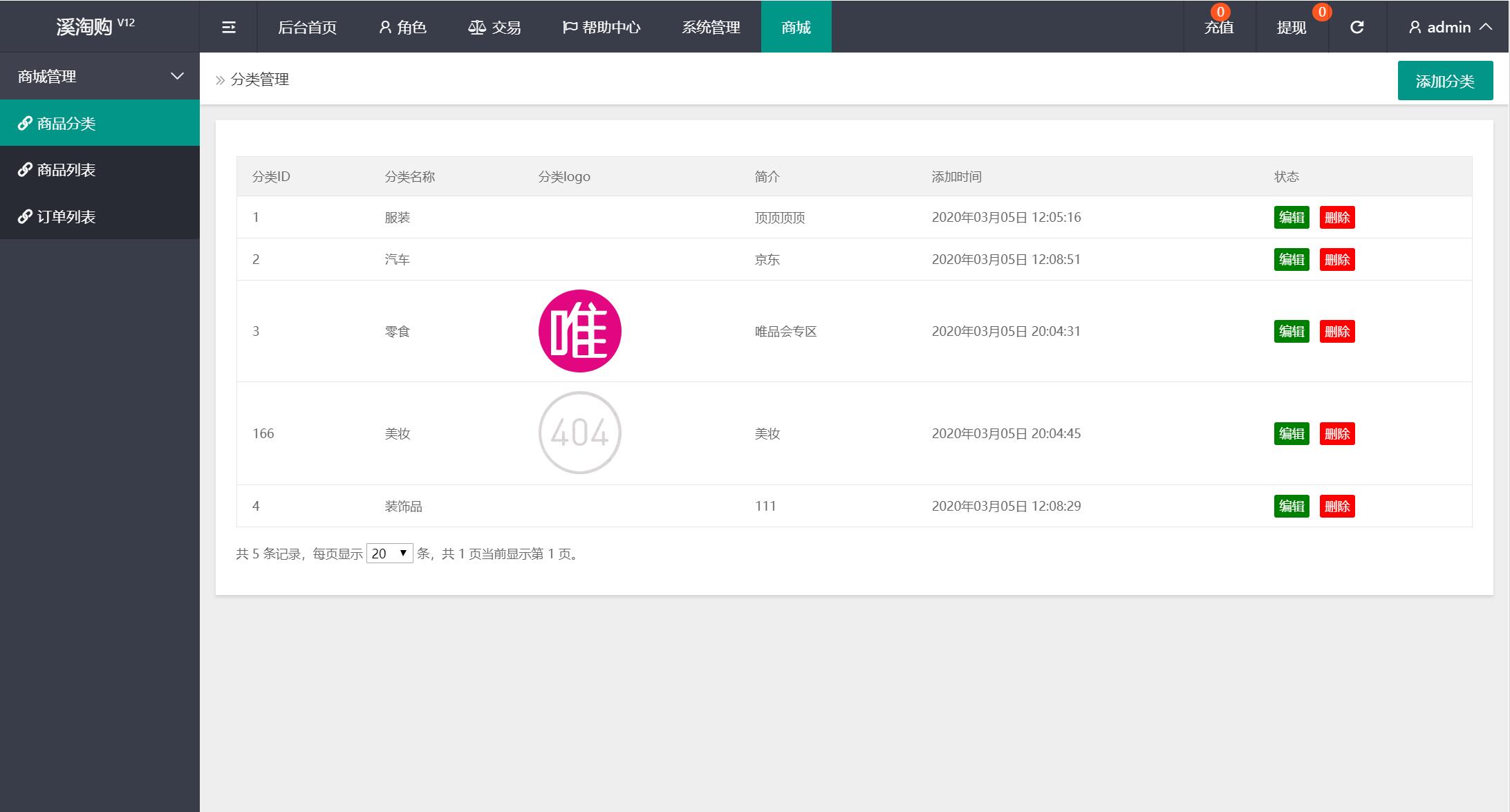The image size is (1510, 812).
Task: Click the 添加分类 button
Action: 1445,81
